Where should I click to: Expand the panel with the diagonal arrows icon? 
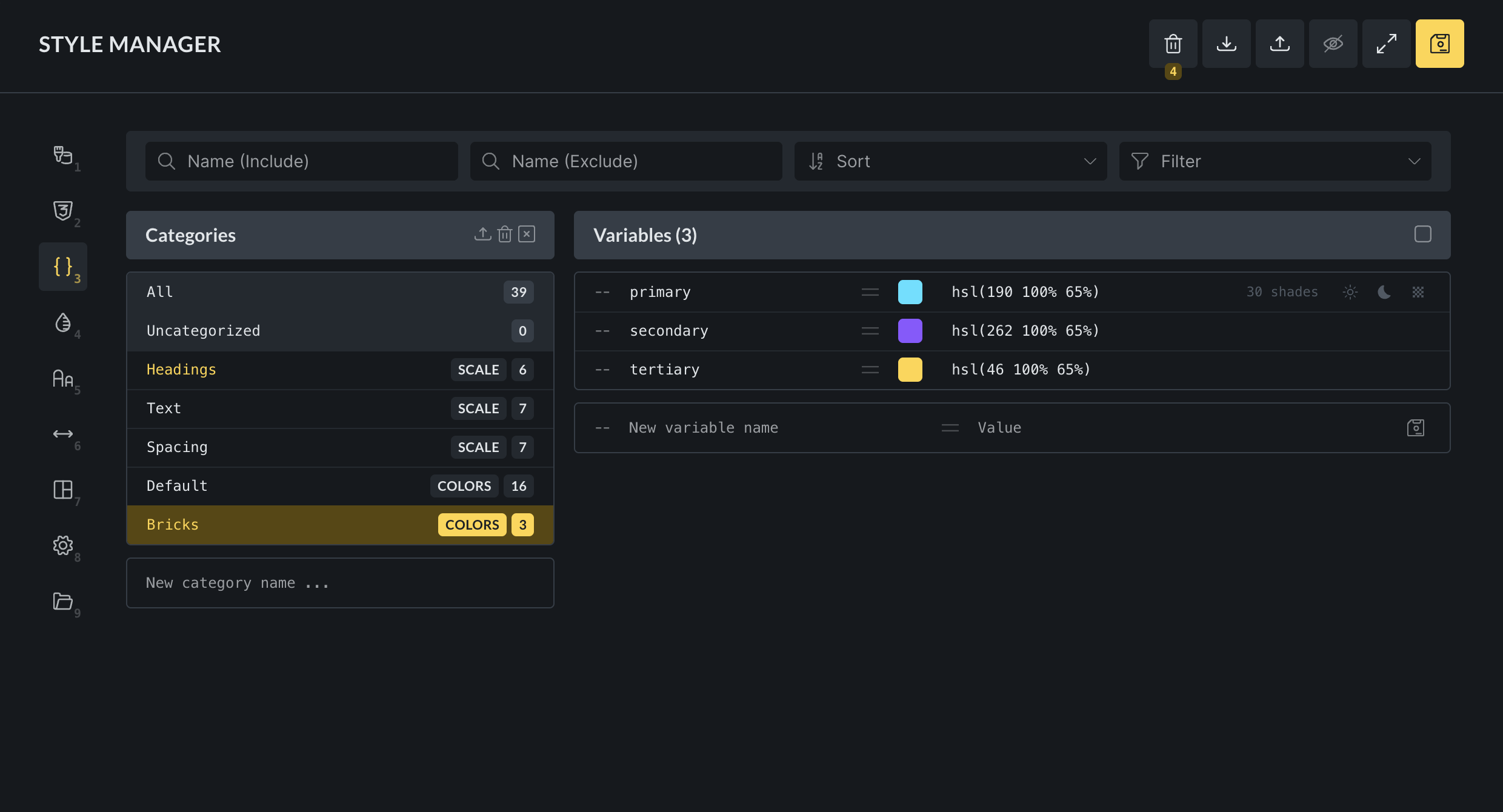[1386, 44]
